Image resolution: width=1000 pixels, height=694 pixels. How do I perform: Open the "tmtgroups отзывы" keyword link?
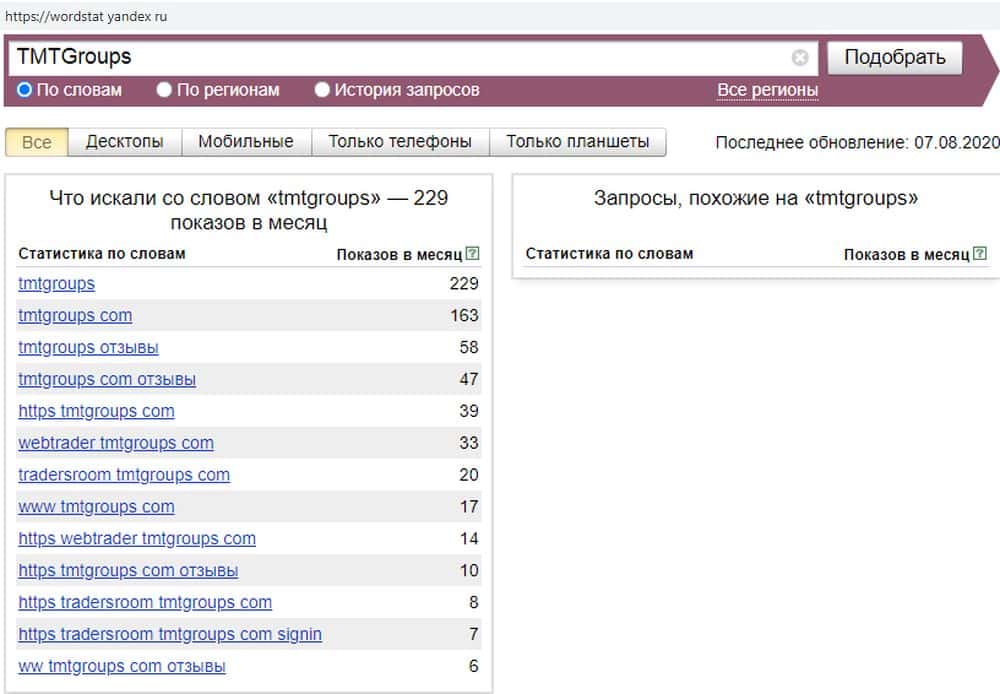pyautogui.click(x=89, y=348)
